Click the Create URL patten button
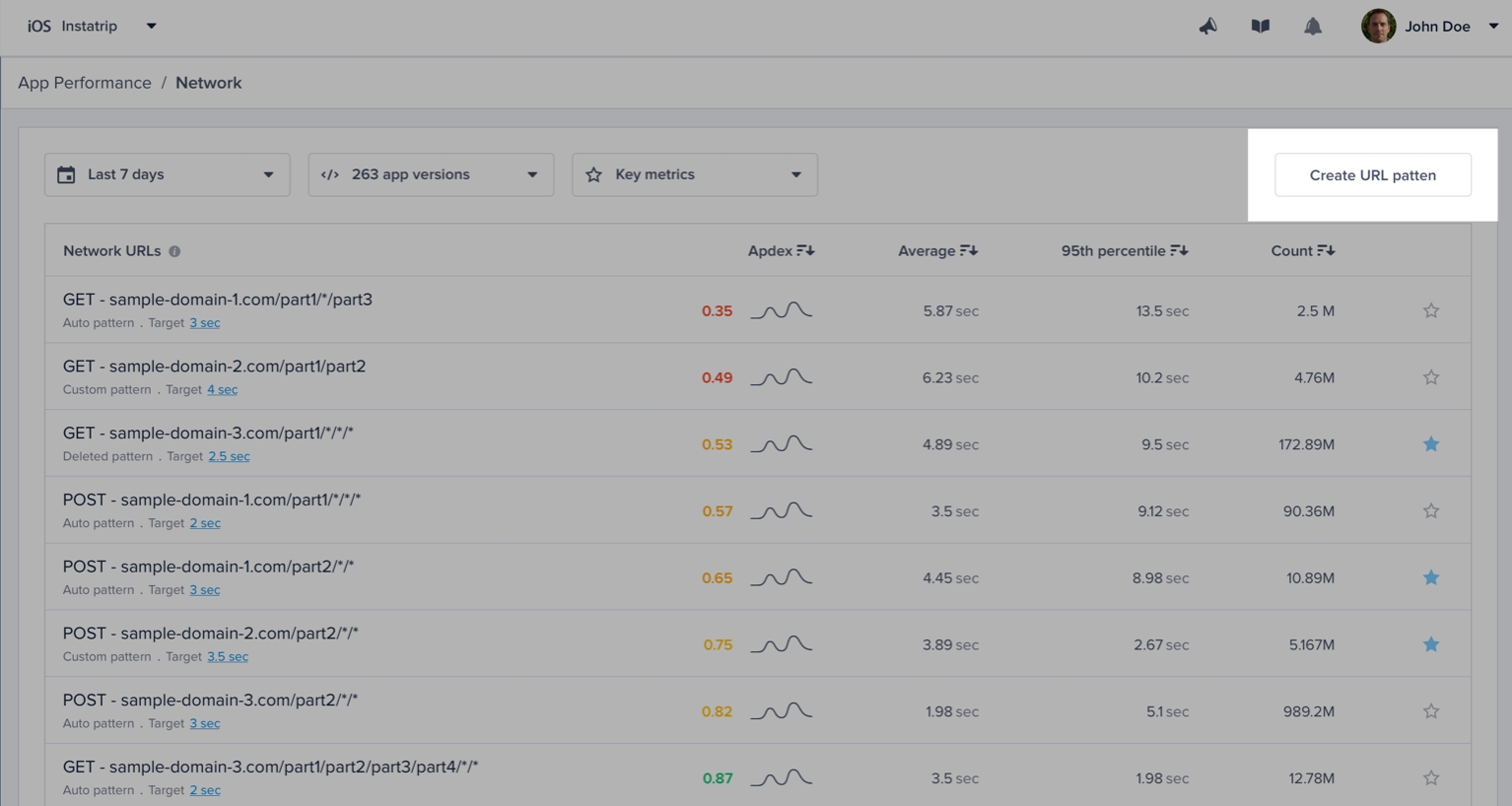This screenshot has width=1512, height=806. (x=1372, y=175)
